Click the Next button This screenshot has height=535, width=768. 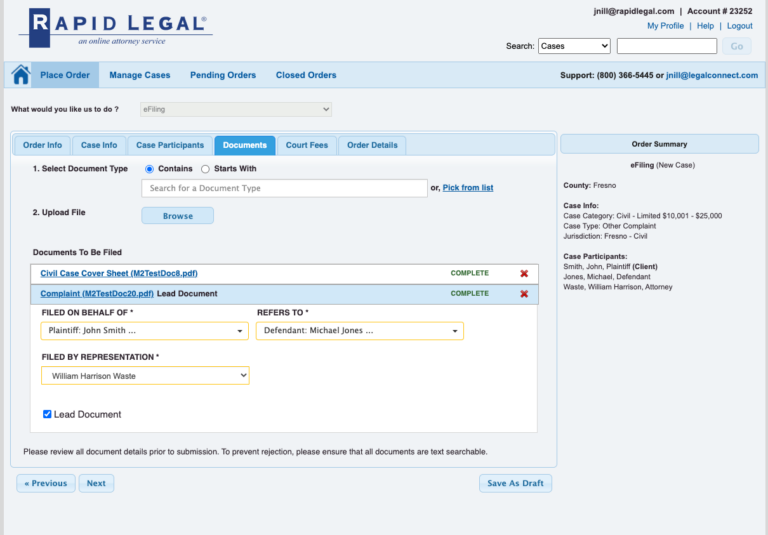(96, 483)
